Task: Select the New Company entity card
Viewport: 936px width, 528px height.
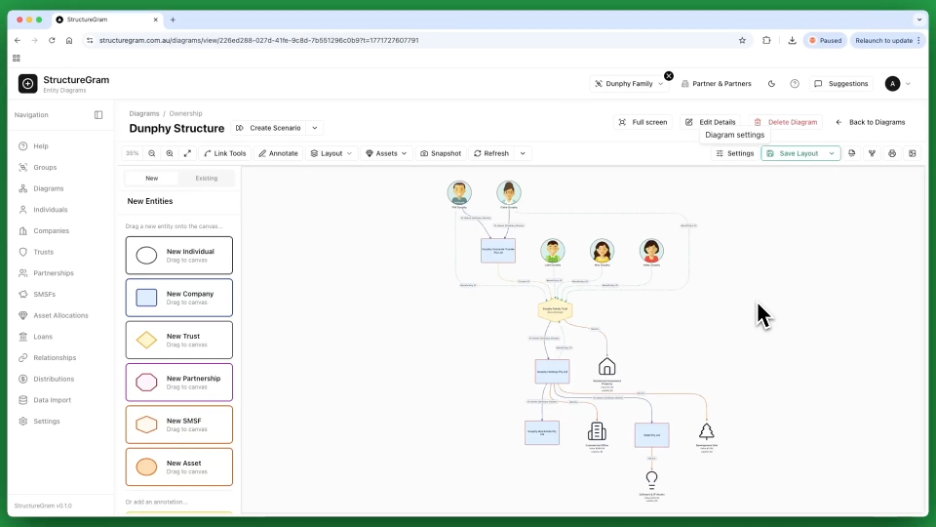Action: 179,298
